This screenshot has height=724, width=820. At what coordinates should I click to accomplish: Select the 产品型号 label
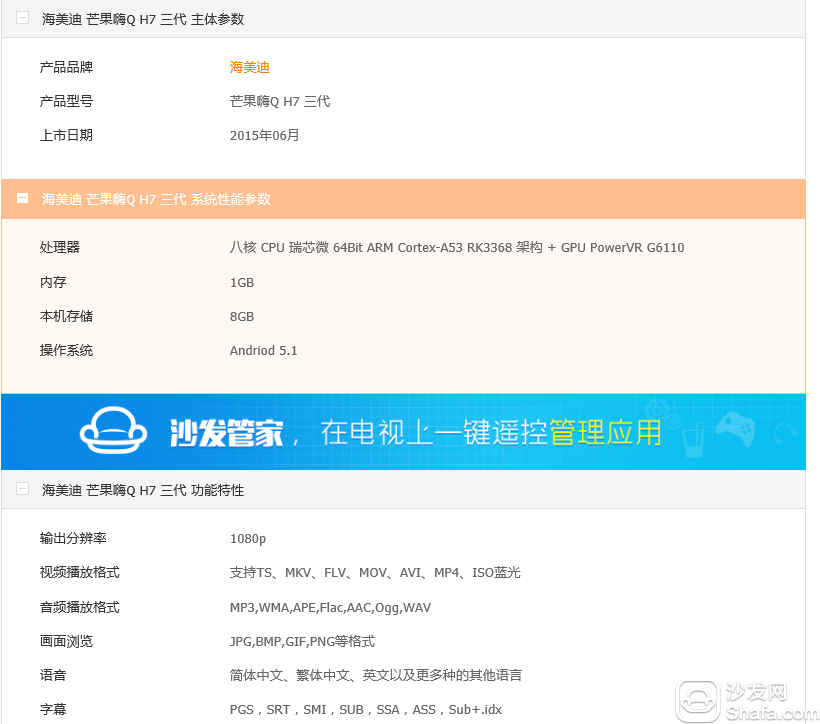66,101
